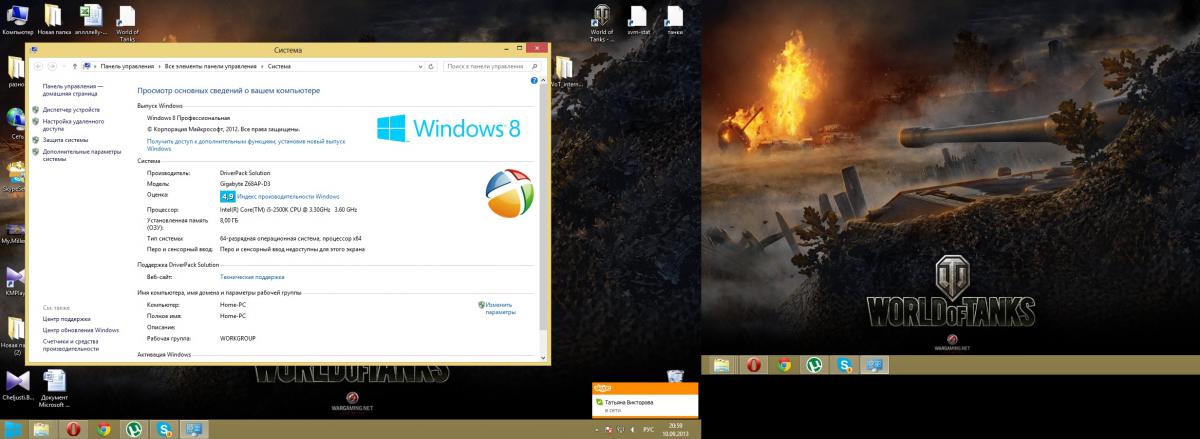1200x439 pixels.
Task: Open the Компьютер desktop icon
Action: pos(19,17)
